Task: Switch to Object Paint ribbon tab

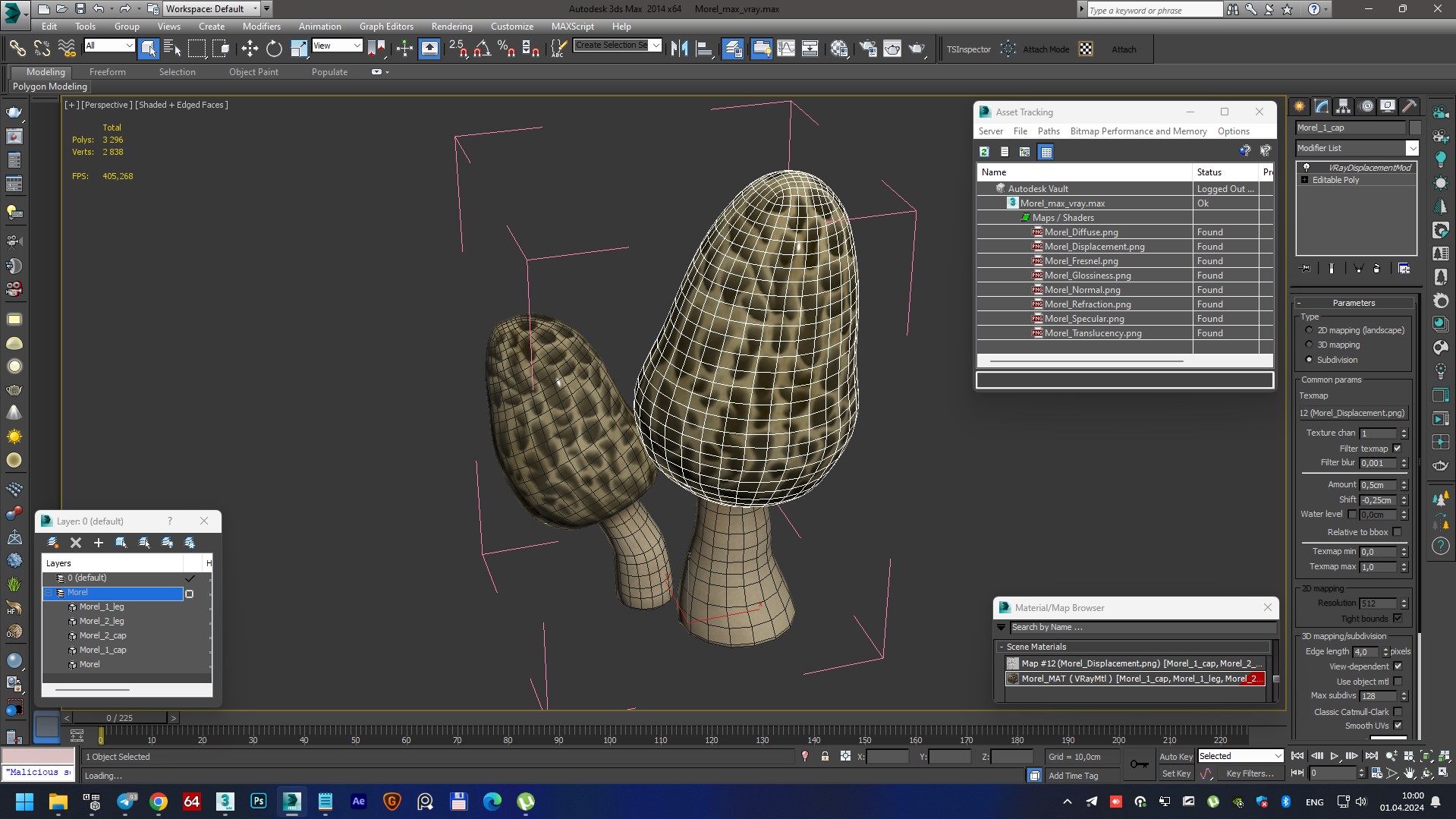Action: click(x=253, y=72)
